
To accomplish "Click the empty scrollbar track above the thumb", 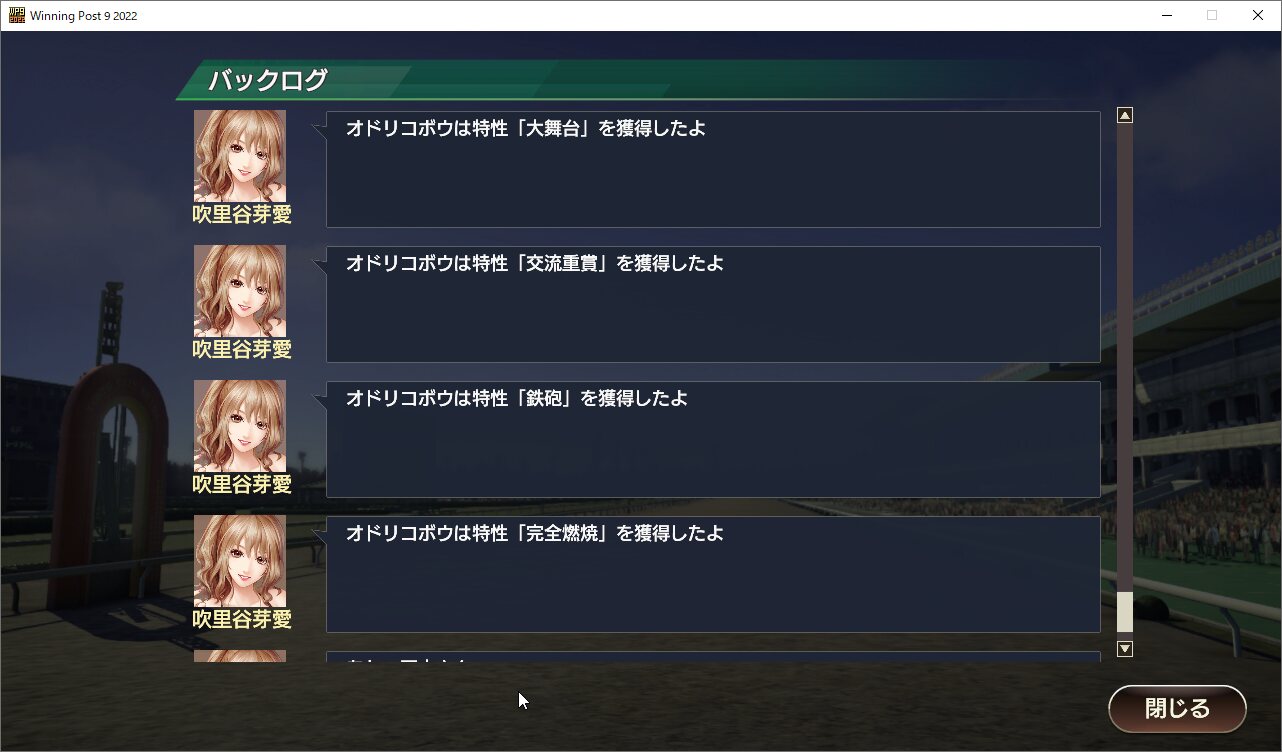I will pyautogui.click(x=1125, y=357).
